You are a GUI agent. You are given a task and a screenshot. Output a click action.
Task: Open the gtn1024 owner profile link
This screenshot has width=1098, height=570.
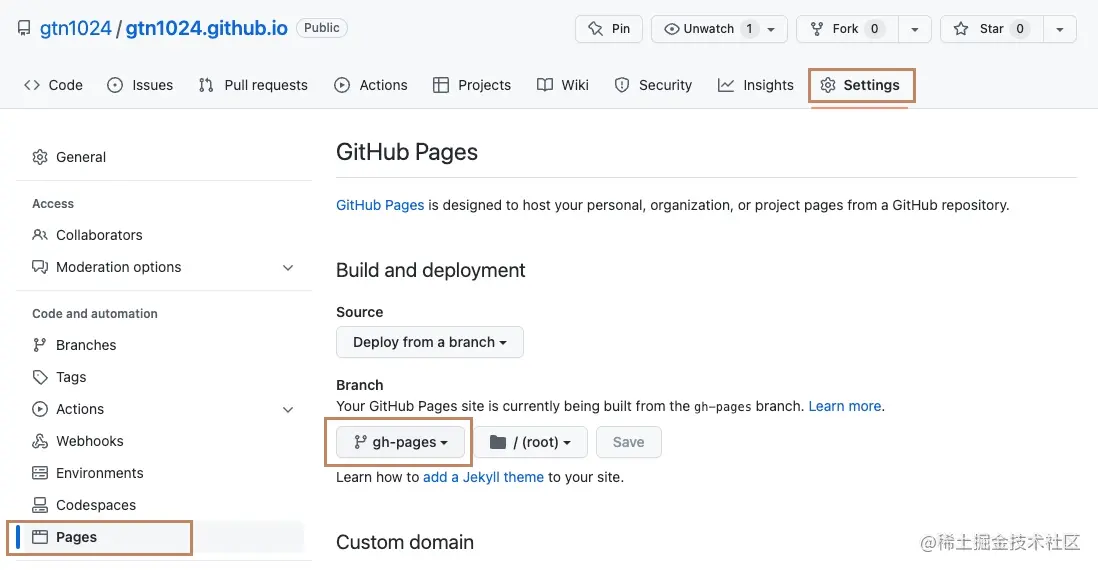click(x=76, y=28)
